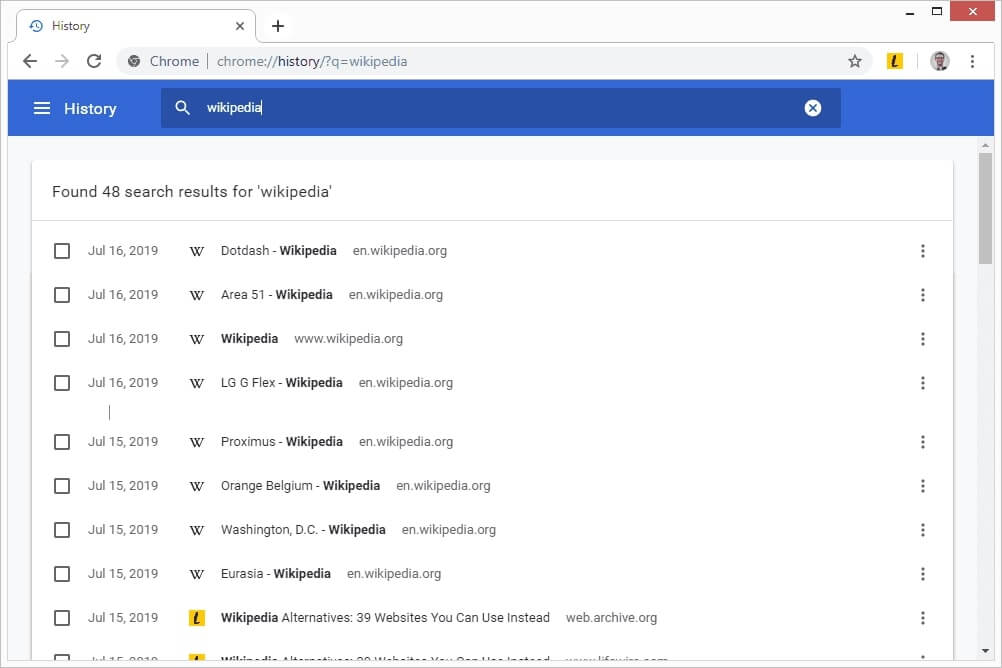Check the web.archive.org Wikipedia Alternatives entry
This screenshot has height=668, width=1002.
click(62, 618)
